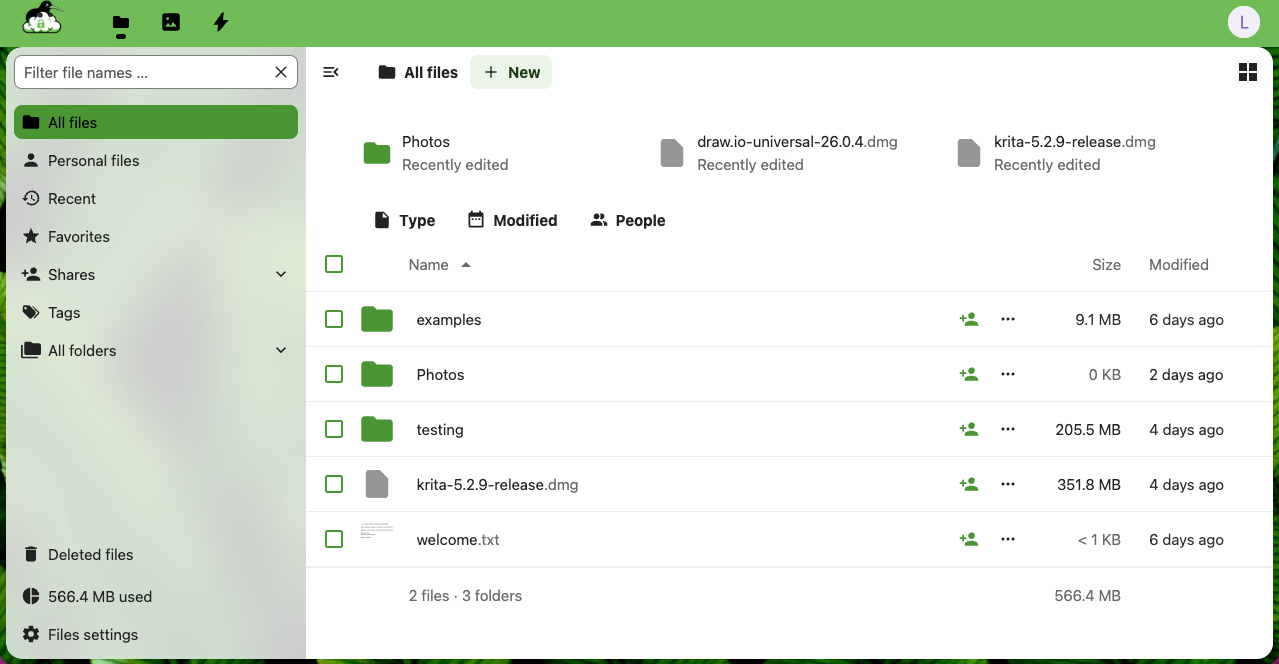The image size is (1279, 664).
Task: Click the New button to create content
Action: pyautogui.click(x=511, y=72)
